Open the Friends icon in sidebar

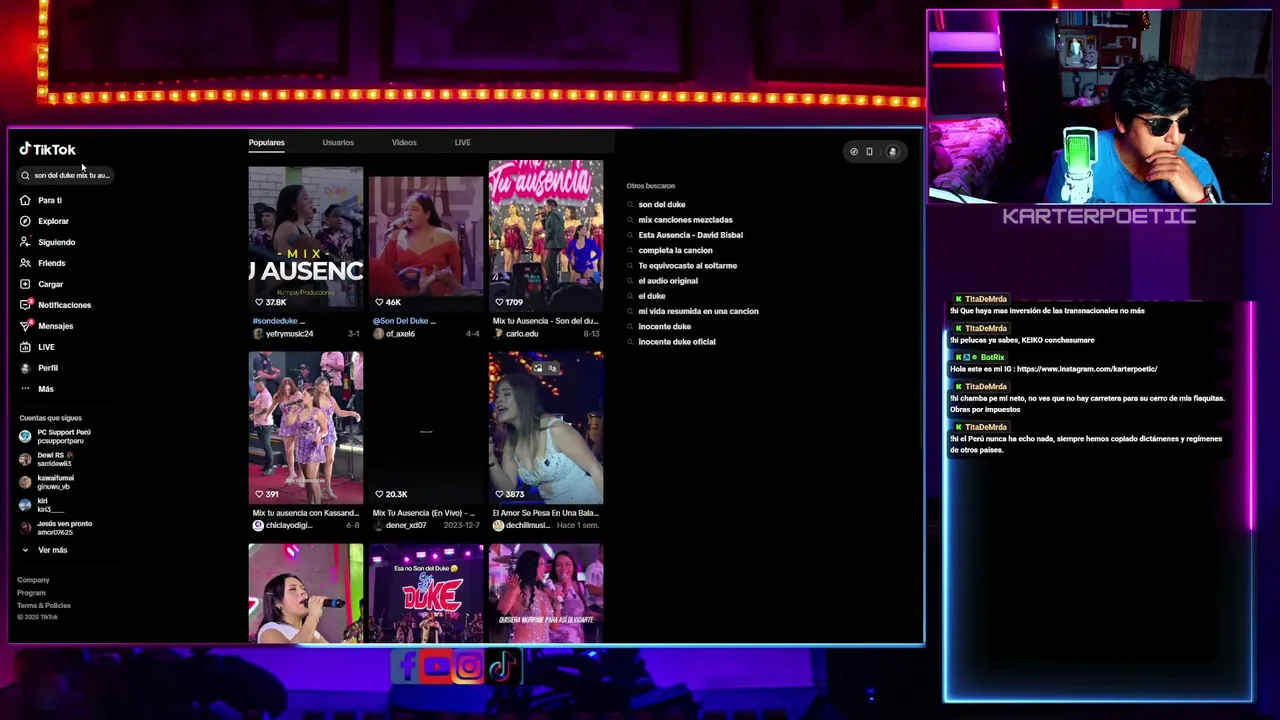(25, 263)
